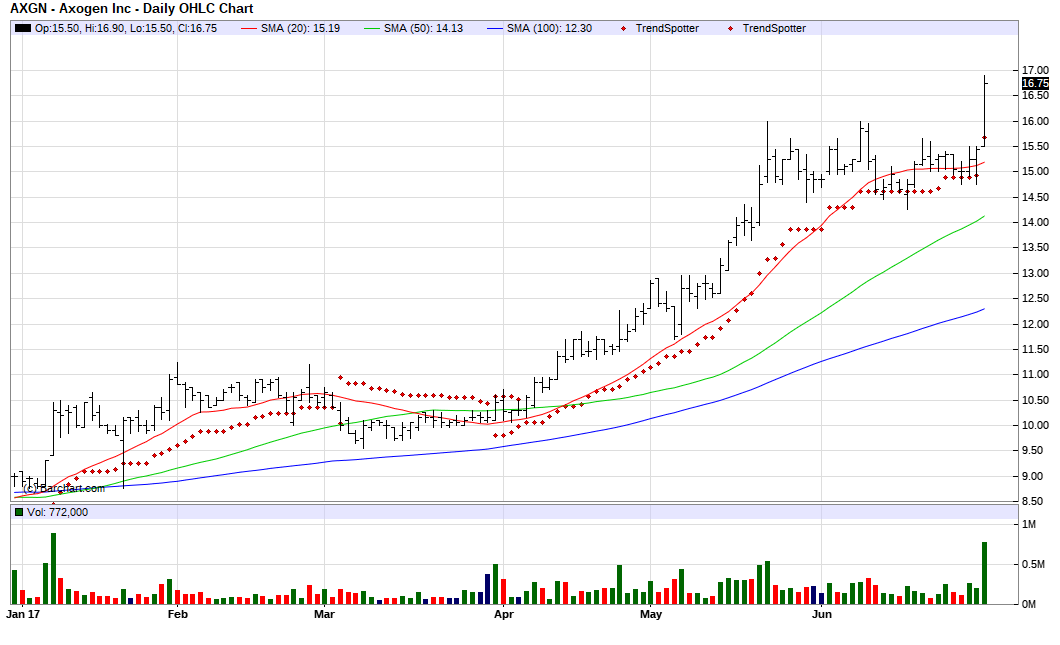Click the 0M volume axis label
Screen dimensions: 1060x645
1029,604
